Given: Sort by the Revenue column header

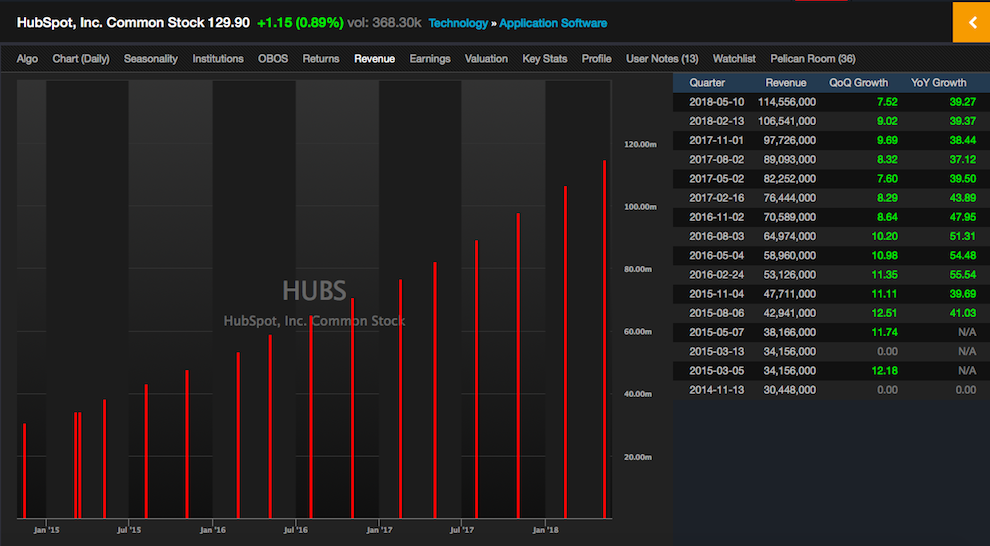Looking at the screenshot, I should (785, 83).
